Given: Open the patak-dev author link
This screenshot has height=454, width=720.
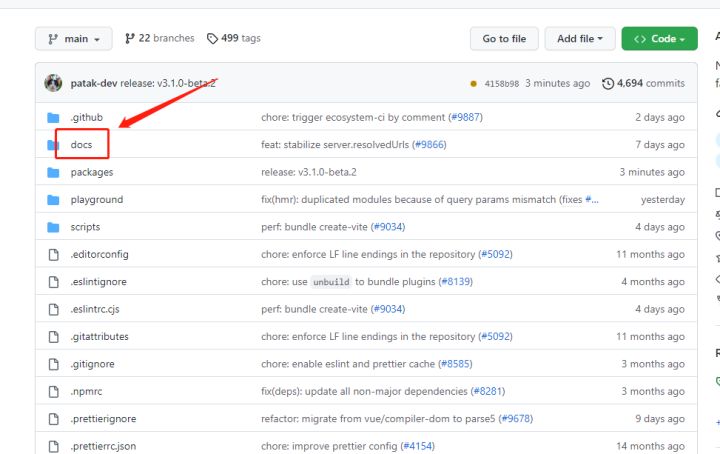Looking at the screenshot, I should click(94, 83).
